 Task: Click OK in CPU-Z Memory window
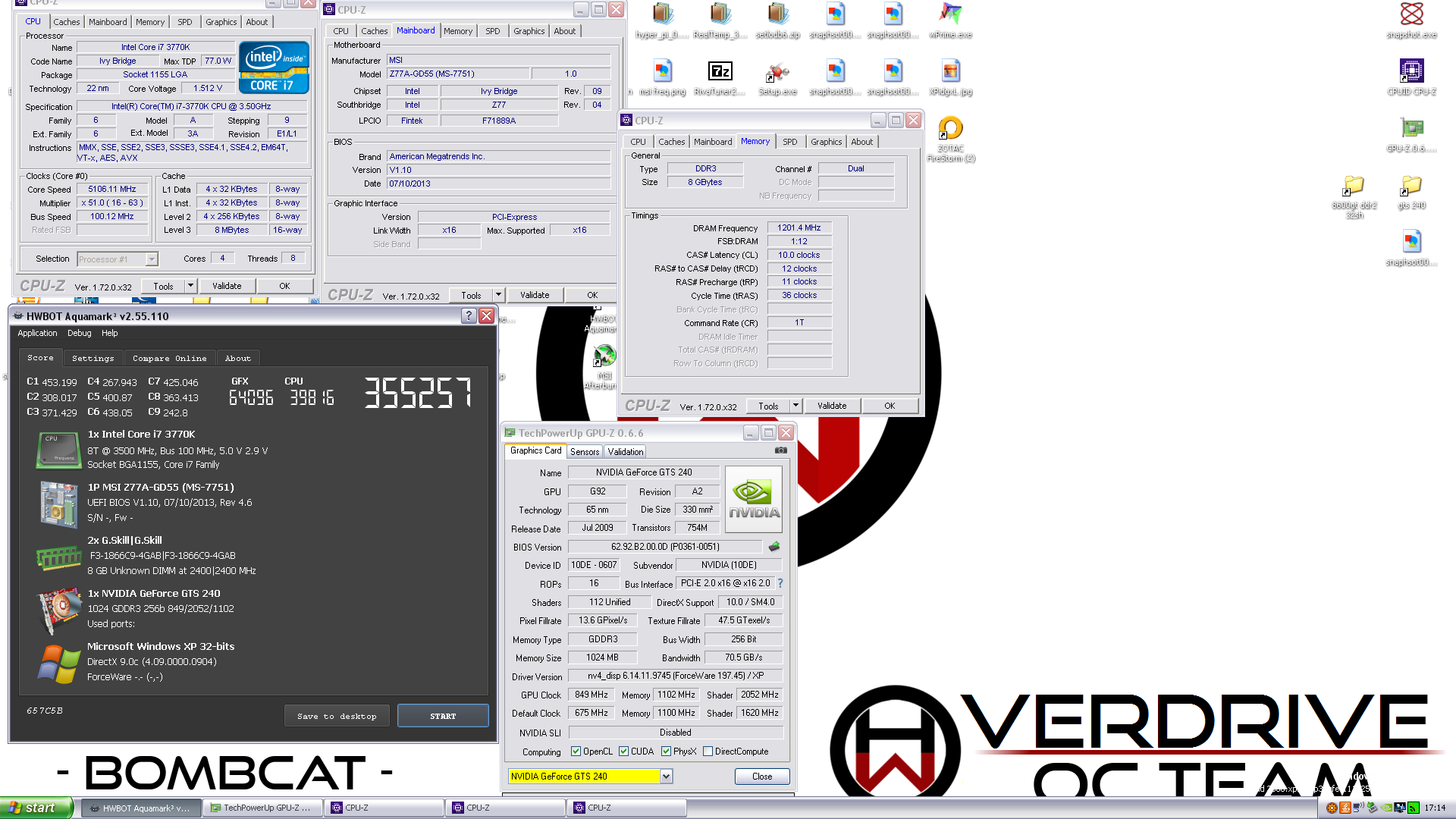point(890,406)
